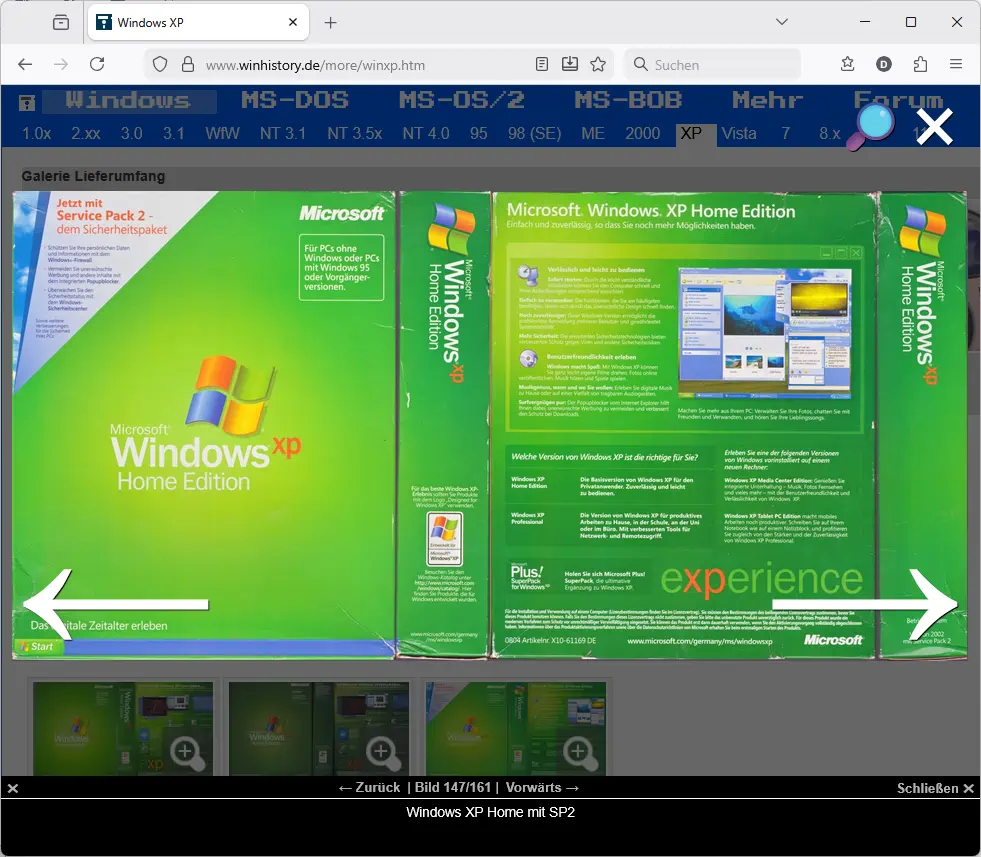Image resolution: width=981 pixels, height=857 pixels.
Task: Go to previous image with left arrow
Action: [x=115, y=603]
